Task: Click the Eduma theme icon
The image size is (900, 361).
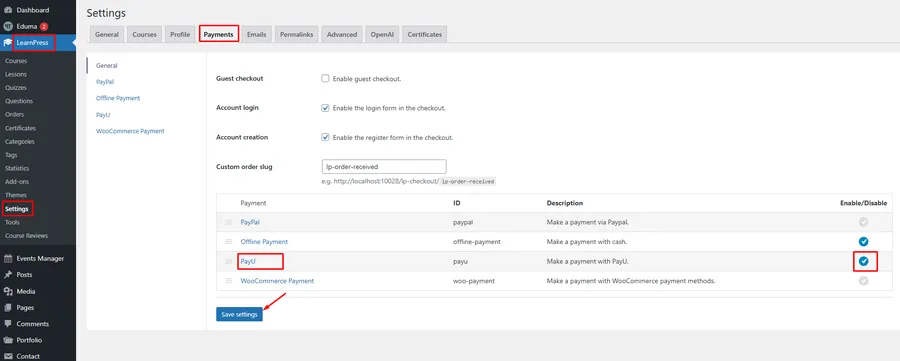Action: pyautogui.click(x=8, y=26)
